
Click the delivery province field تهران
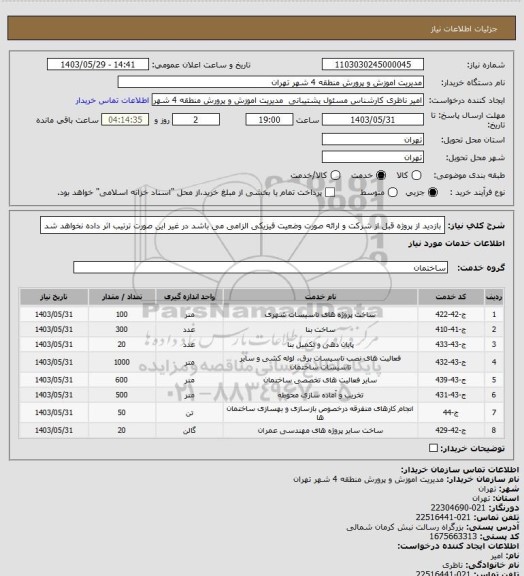click(373, 140)
